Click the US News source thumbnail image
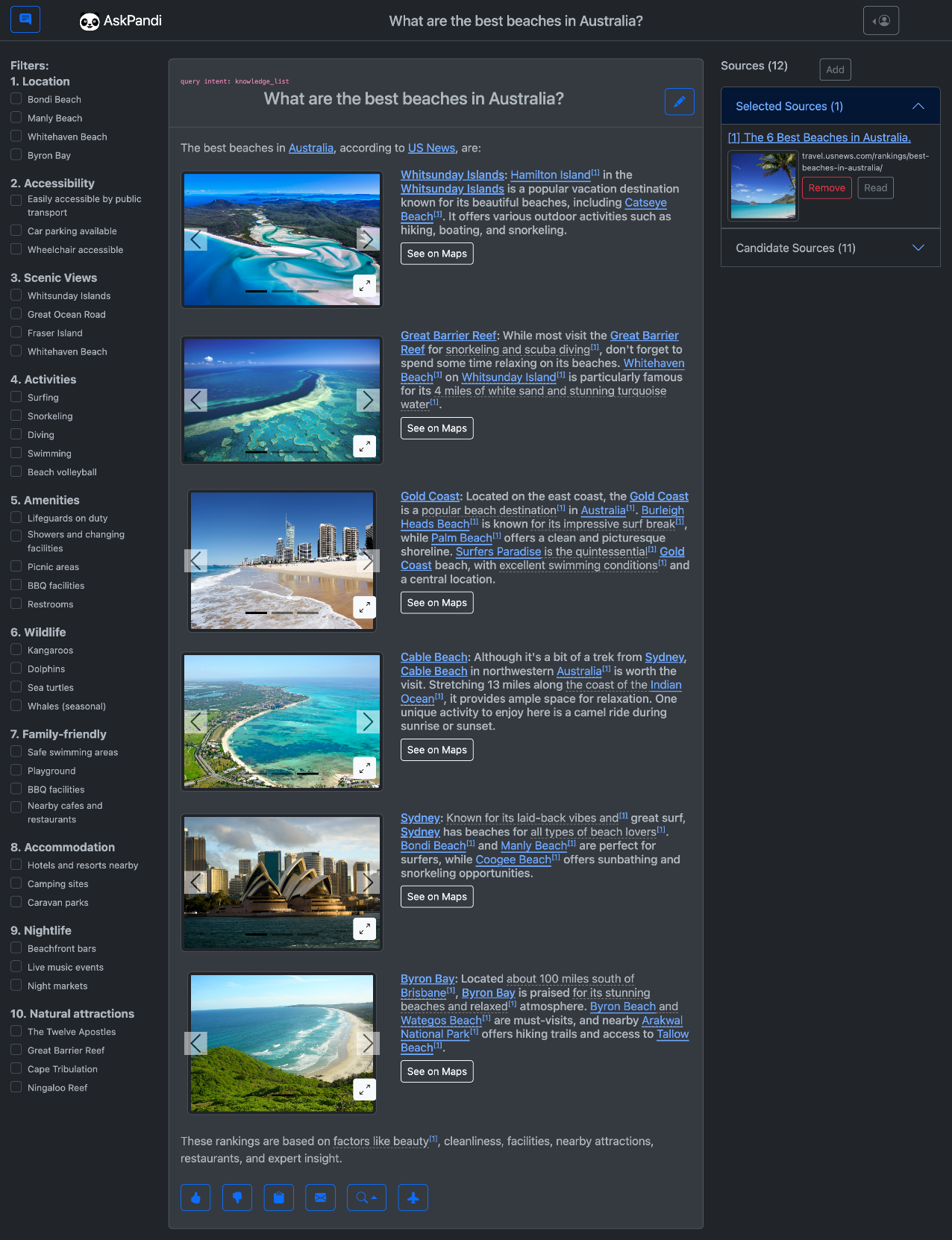This screenshot has width=952, height=1240. tap(762, 186)
